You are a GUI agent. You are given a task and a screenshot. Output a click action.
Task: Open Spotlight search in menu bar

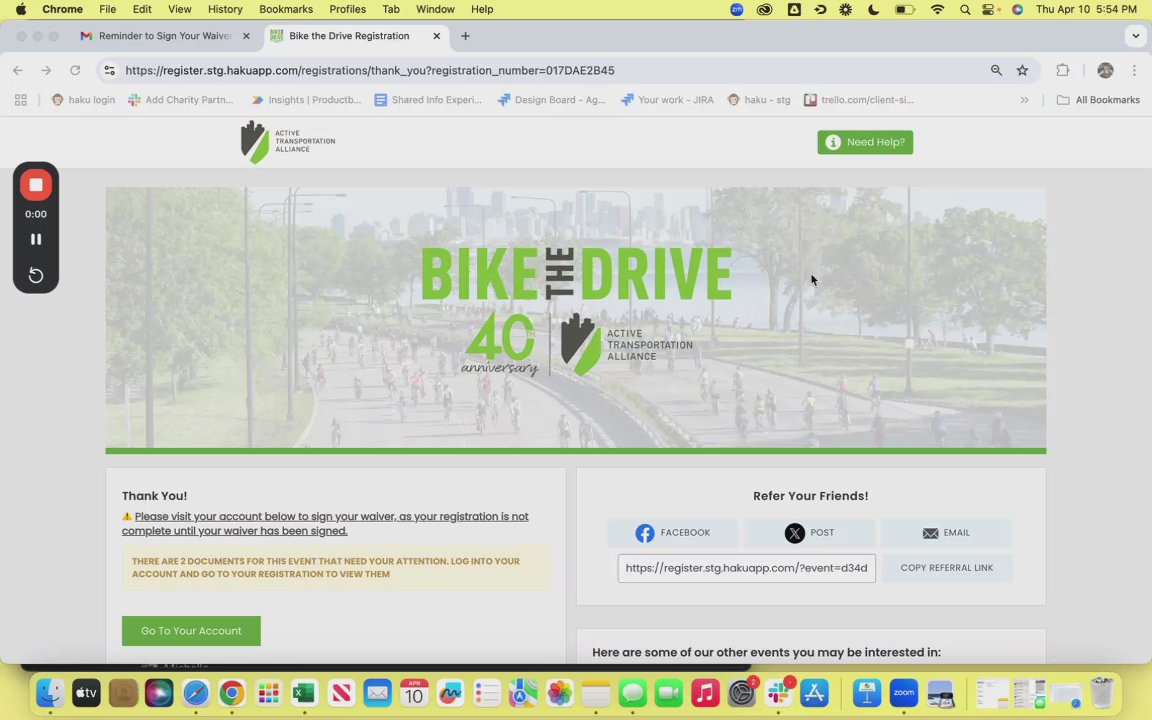[x=965, y=10]
